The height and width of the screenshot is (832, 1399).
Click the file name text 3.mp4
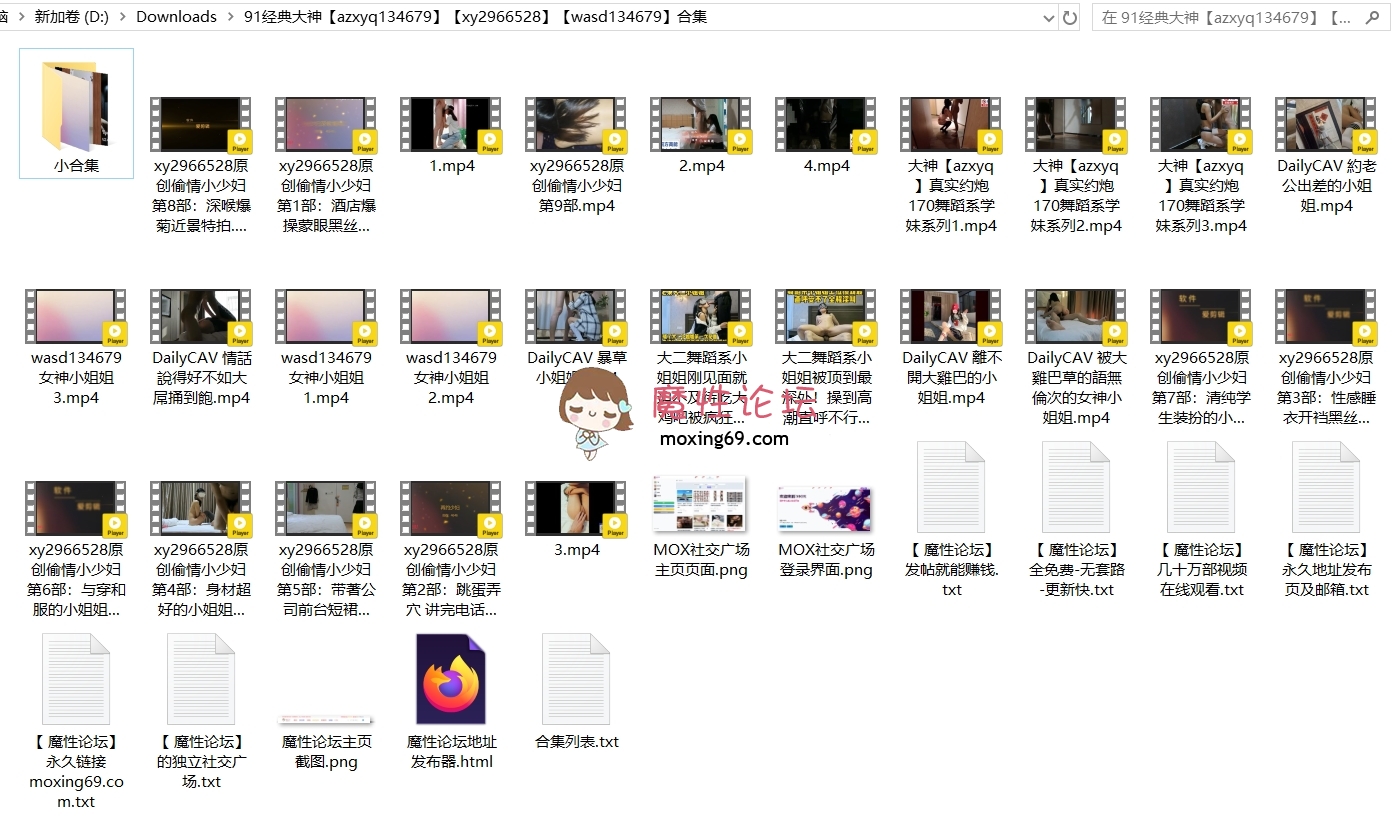pyautogui.click(x=577, y=550)
